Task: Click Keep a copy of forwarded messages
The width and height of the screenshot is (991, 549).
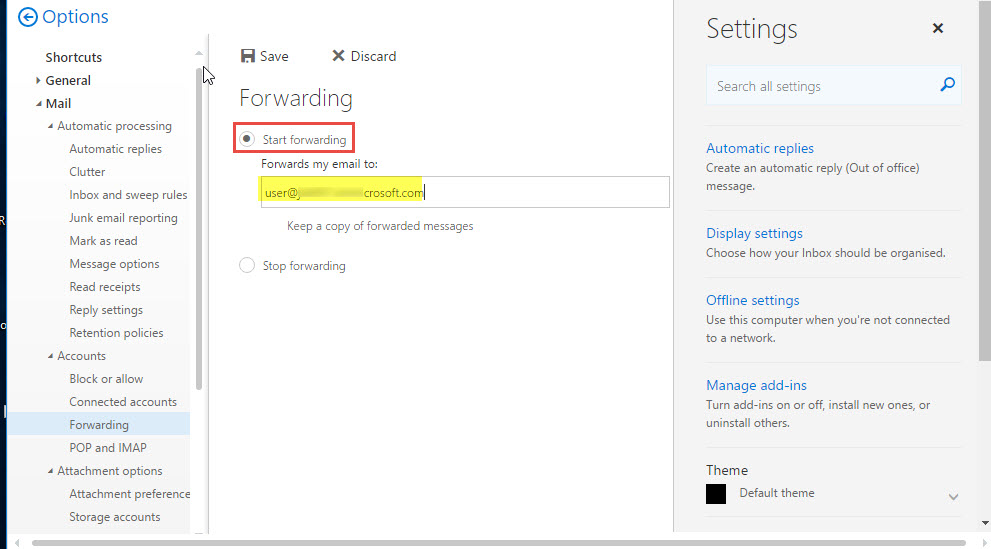Action: click(x=380, y=226)
